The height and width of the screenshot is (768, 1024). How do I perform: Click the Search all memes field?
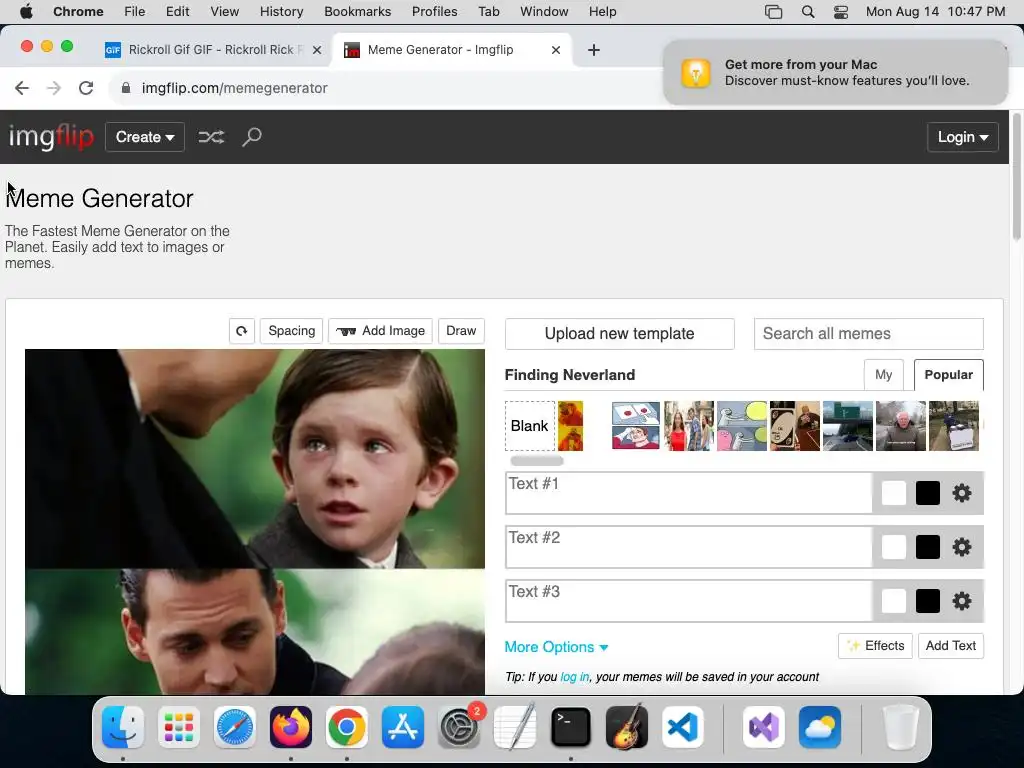point(869,334)
